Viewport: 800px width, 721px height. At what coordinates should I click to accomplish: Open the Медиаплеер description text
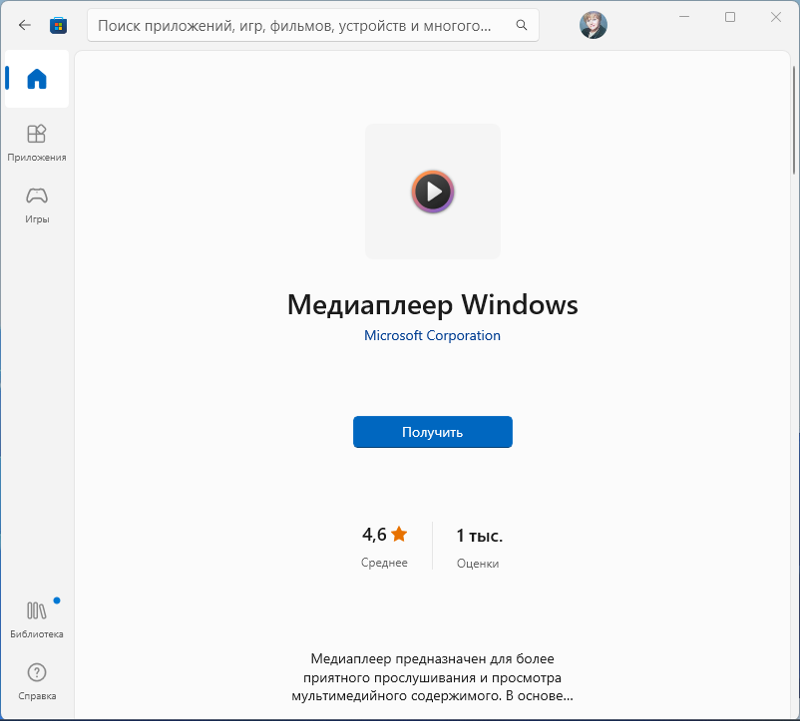point(432,677)
